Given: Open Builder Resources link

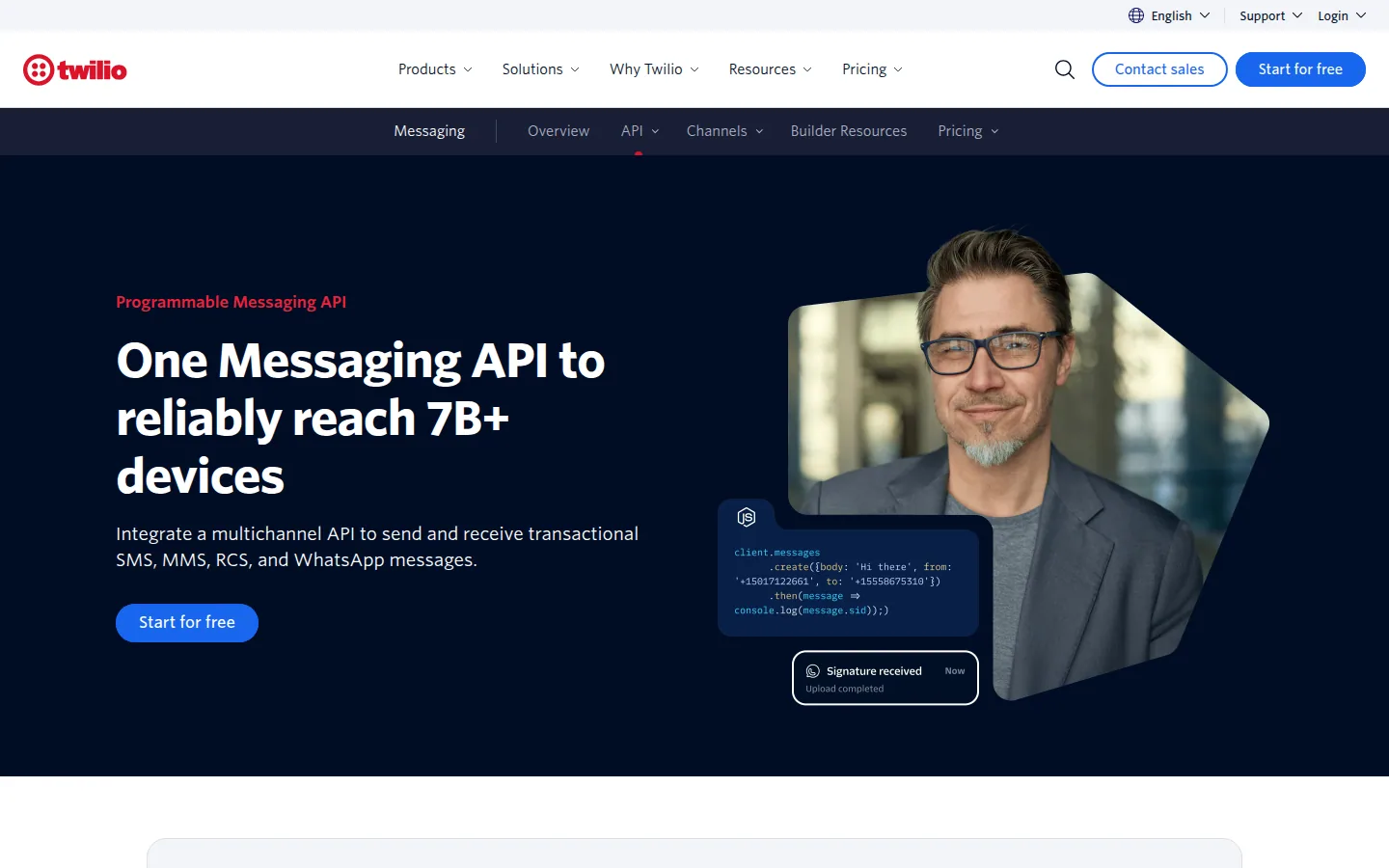Looking at the screenshot, I should [x=849, y=131].
